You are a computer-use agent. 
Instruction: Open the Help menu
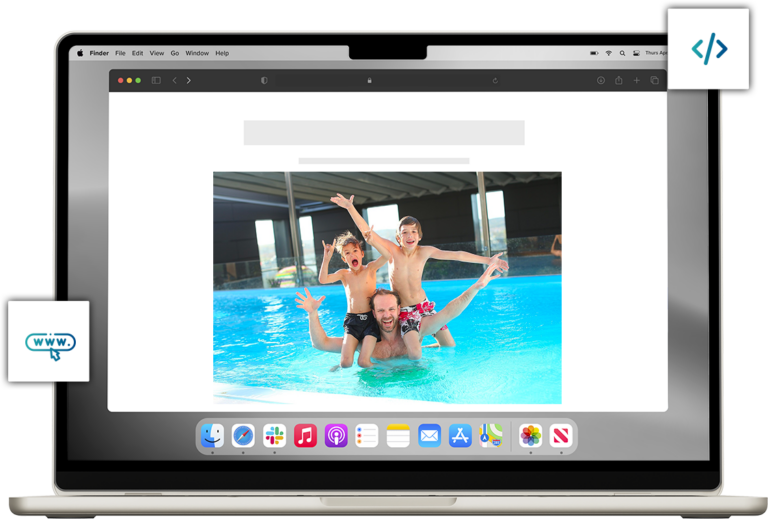point(222,53)
